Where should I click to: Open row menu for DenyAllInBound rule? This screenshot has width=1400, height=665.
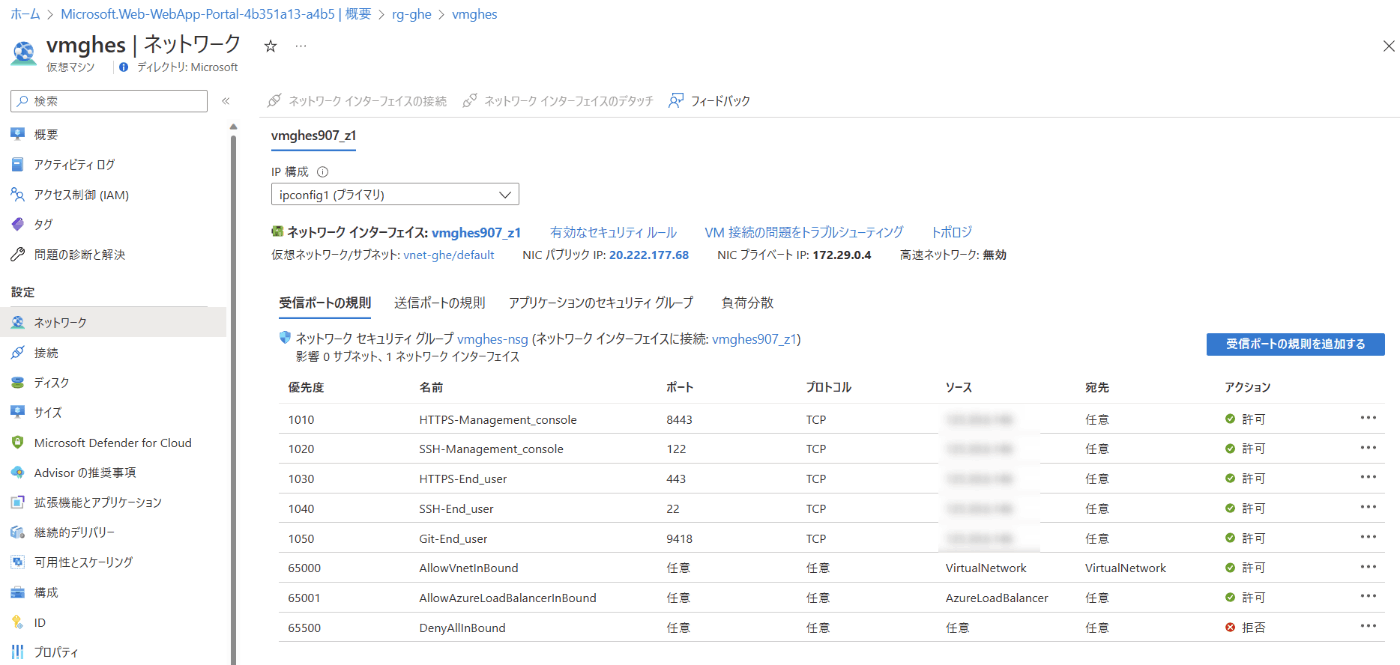(1368, 627)
